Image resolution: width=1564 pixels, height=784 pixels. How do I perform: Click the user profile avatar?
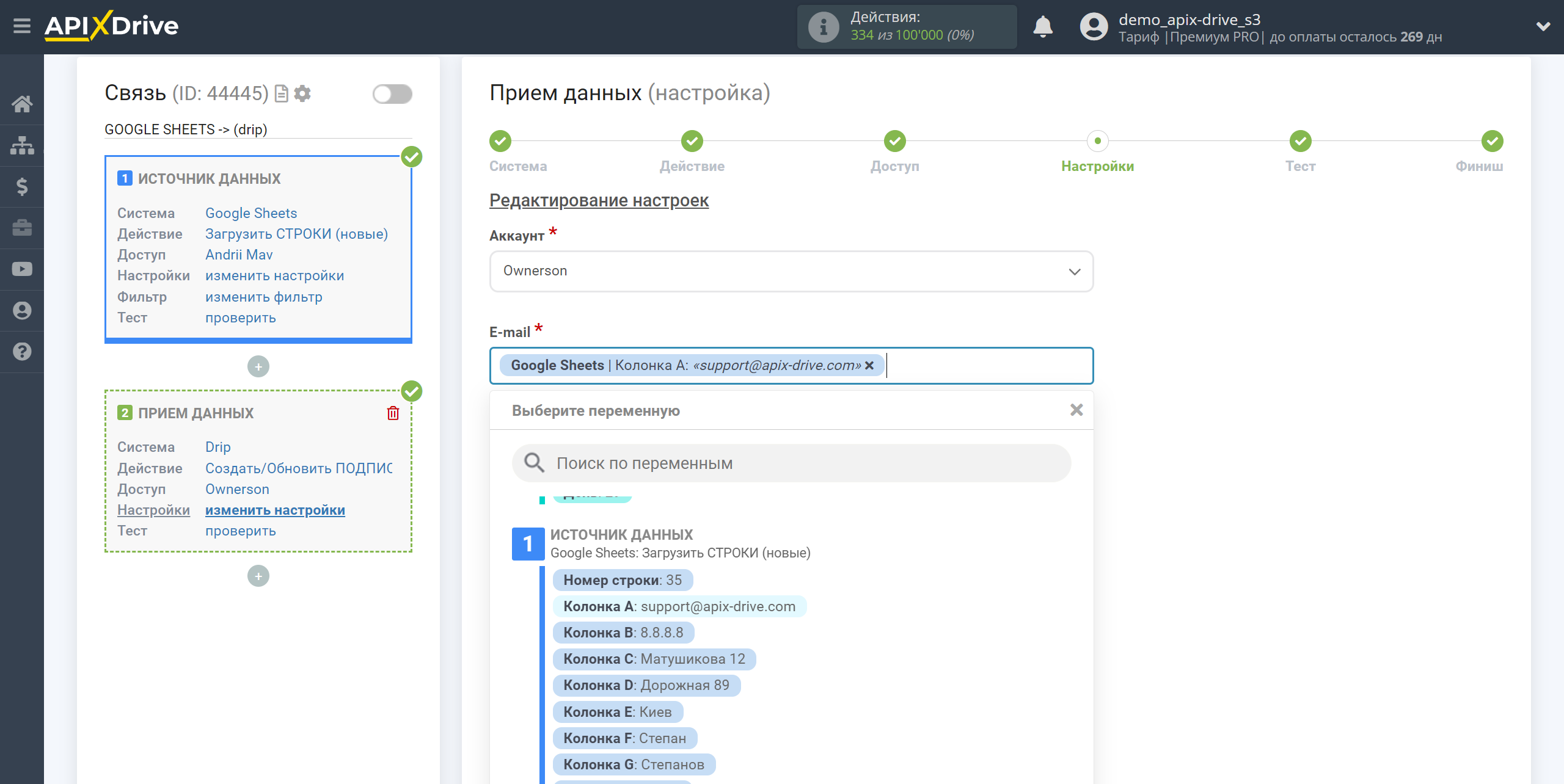[1094, 27]
